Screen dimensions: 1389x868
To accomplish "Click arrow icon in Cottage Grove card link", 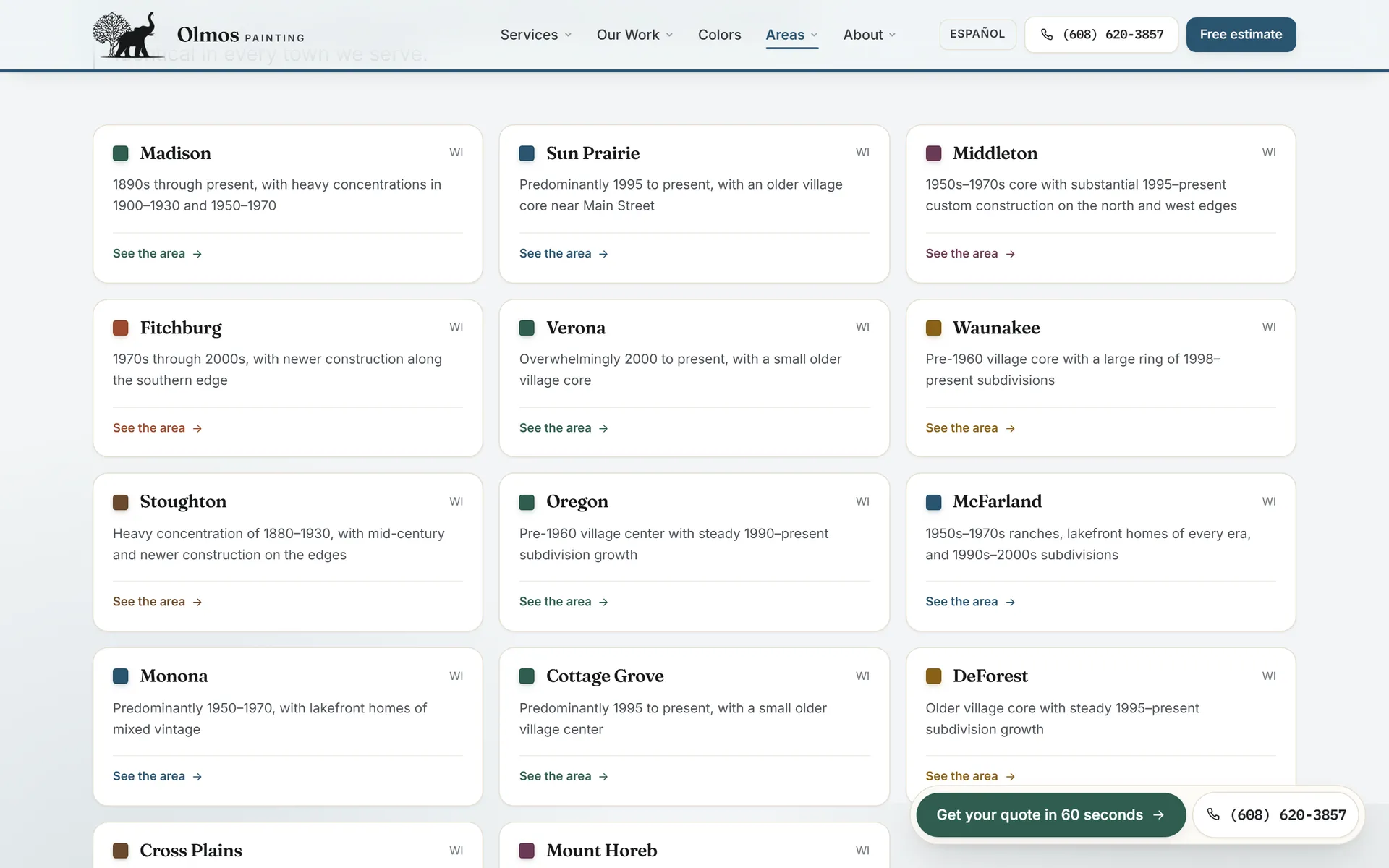I will [603, 776].
